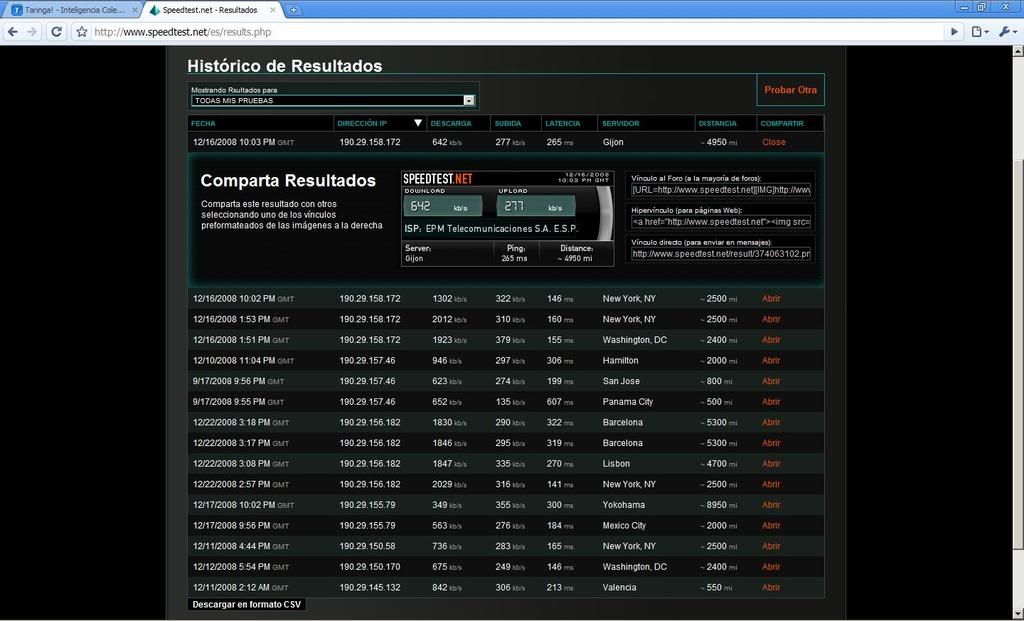
Task: Open share for 12/22/2008 2:57 PM New York test
Action: [x=771, y=484]
